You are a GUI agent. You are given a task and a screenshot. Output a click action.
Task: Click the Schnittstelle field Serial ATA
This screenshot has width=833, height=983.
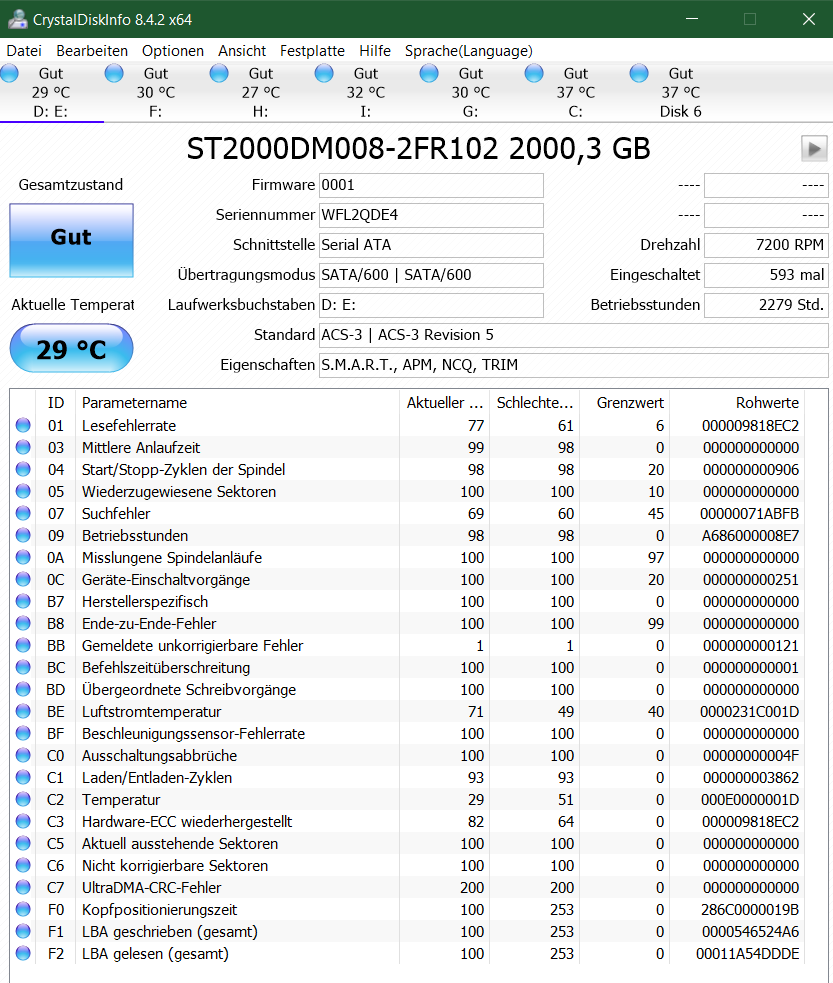tap(431, 245)
